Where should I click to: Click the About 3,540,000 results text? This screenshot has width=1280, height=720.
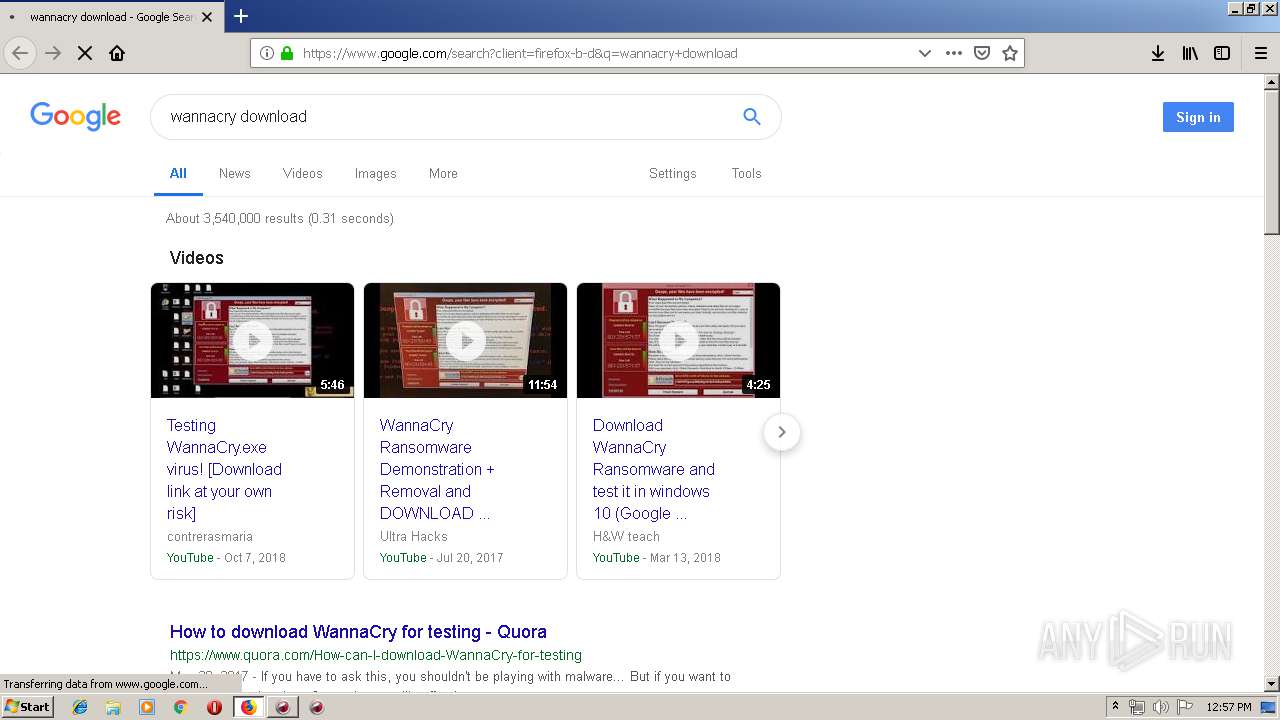point(280,218)
